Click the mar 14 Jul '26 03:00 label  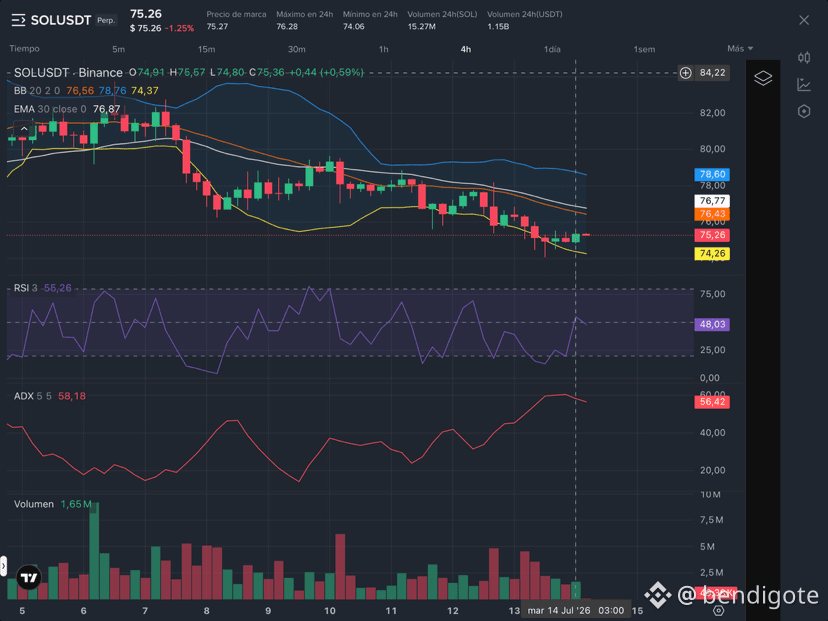[x=576, y=610]
